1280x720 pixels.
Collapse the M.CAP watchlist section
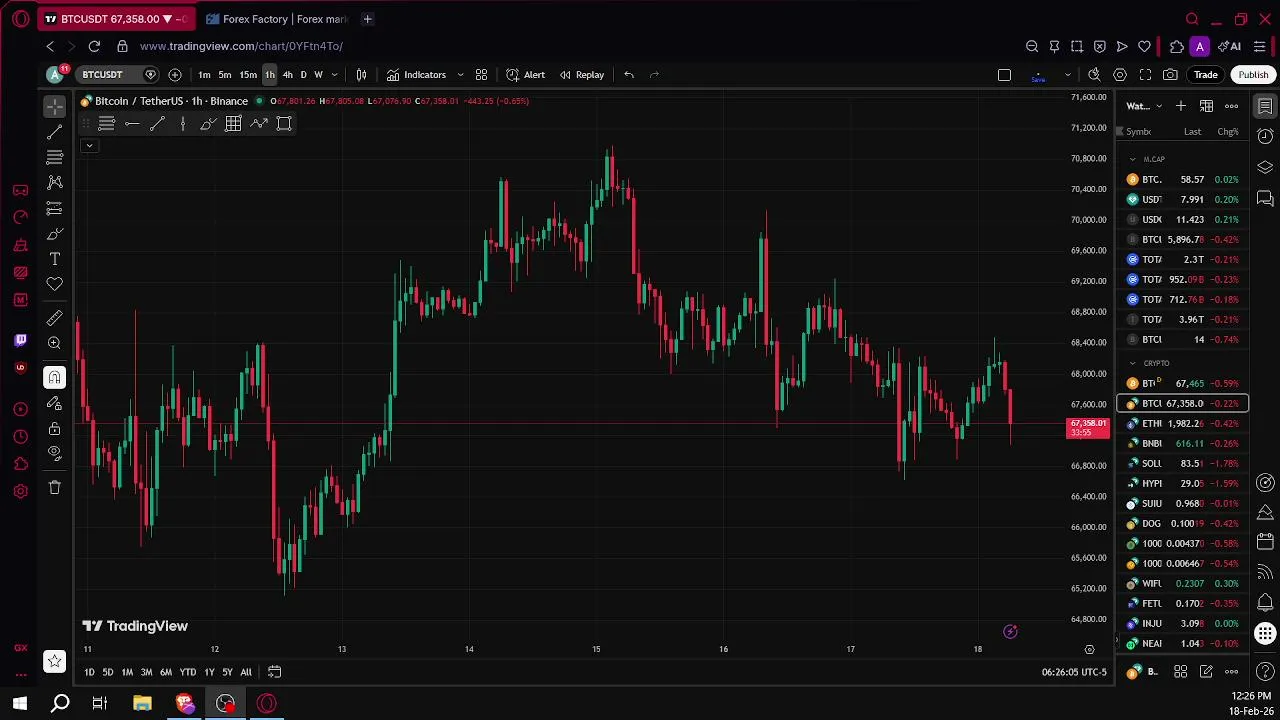[1133, 159]
